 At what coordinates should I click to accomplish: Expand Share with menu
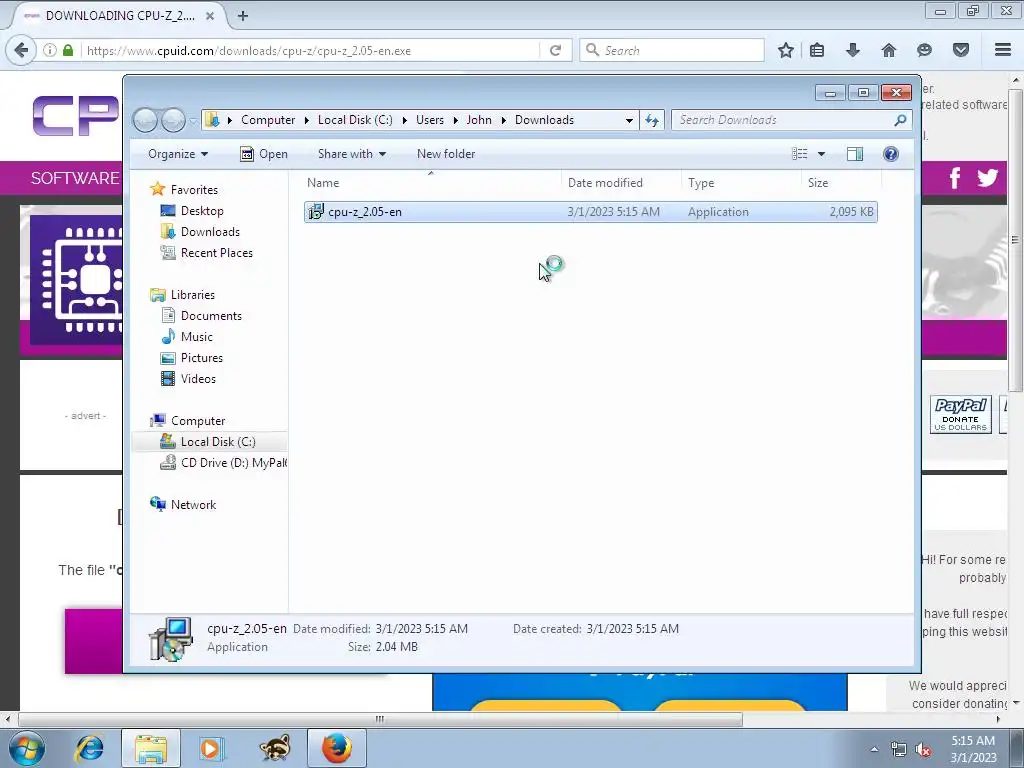351,154
